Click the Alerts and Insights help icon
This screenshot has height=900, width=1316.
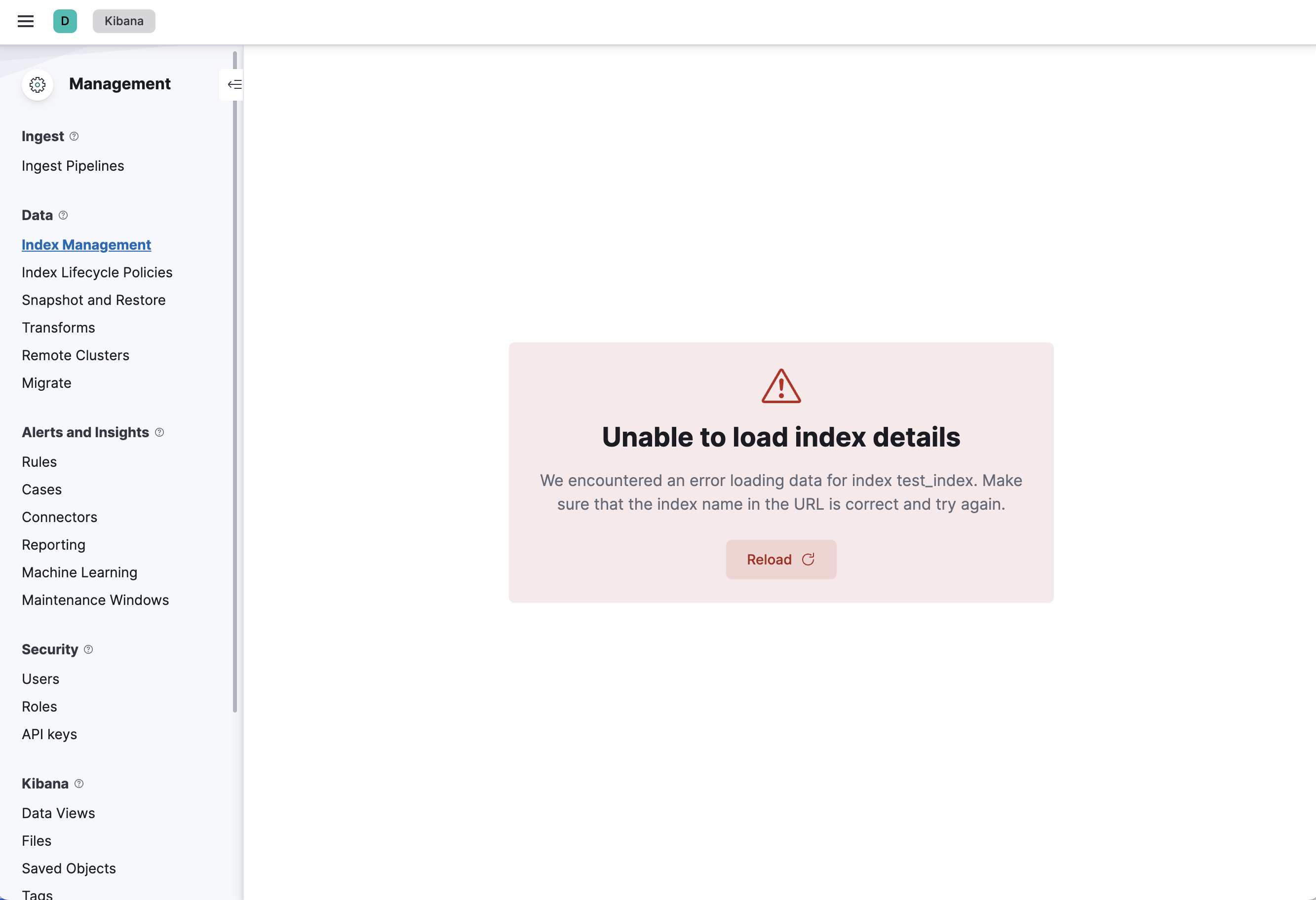(159, 432)
